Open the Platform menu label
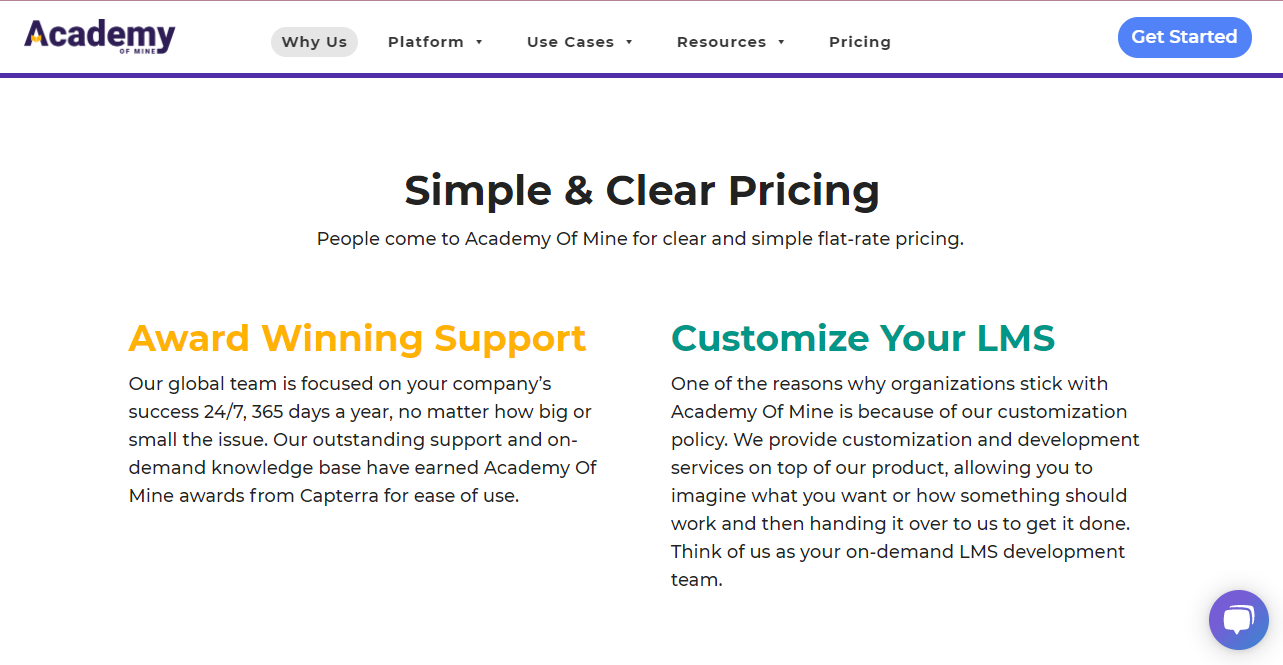Image resolution: width=1283 pixels, height=665 pixels. (x=426, y=42)
